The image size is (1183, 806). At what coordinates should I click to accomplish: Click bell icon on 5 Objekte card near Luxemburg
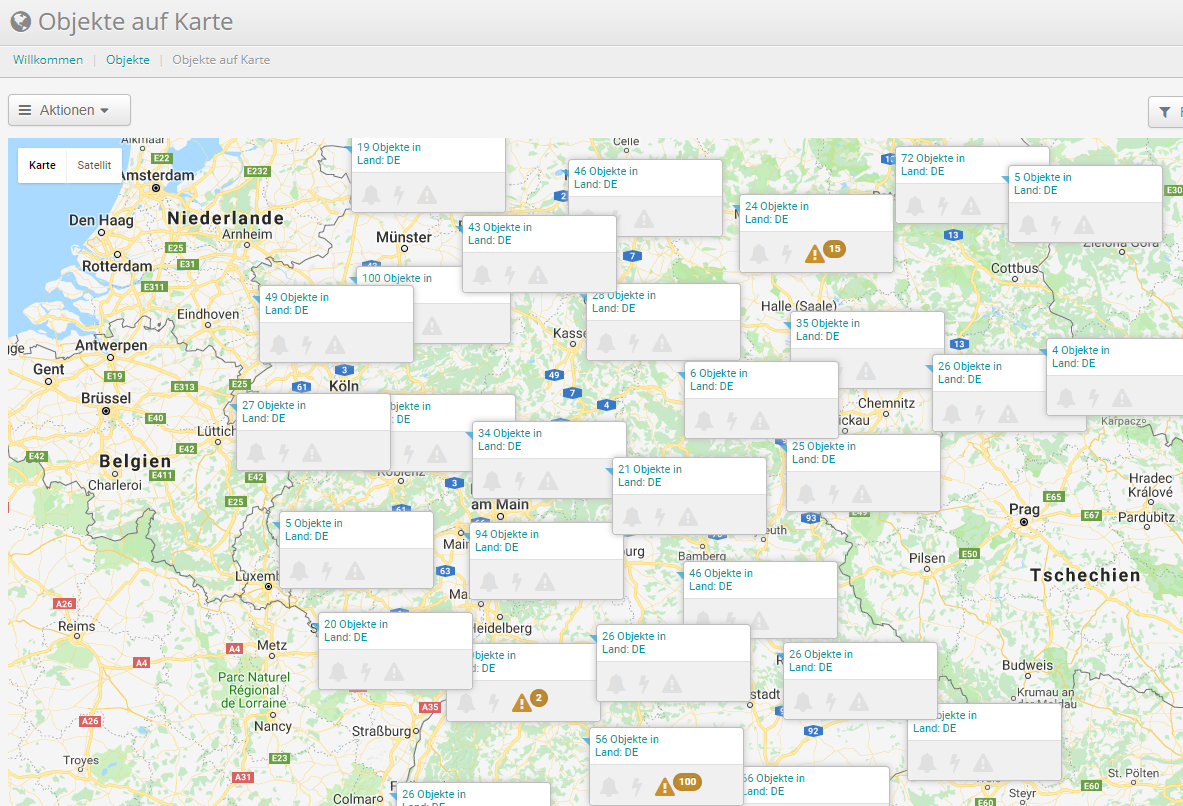299,571
